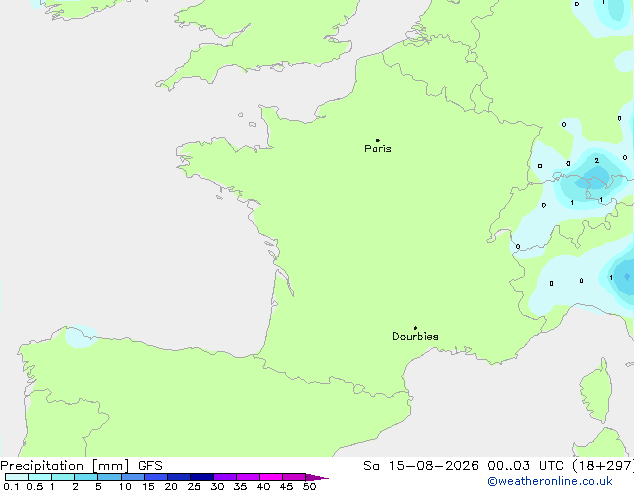Click the '2' precipitation value over Switzerland

click(x=596, y=161)
